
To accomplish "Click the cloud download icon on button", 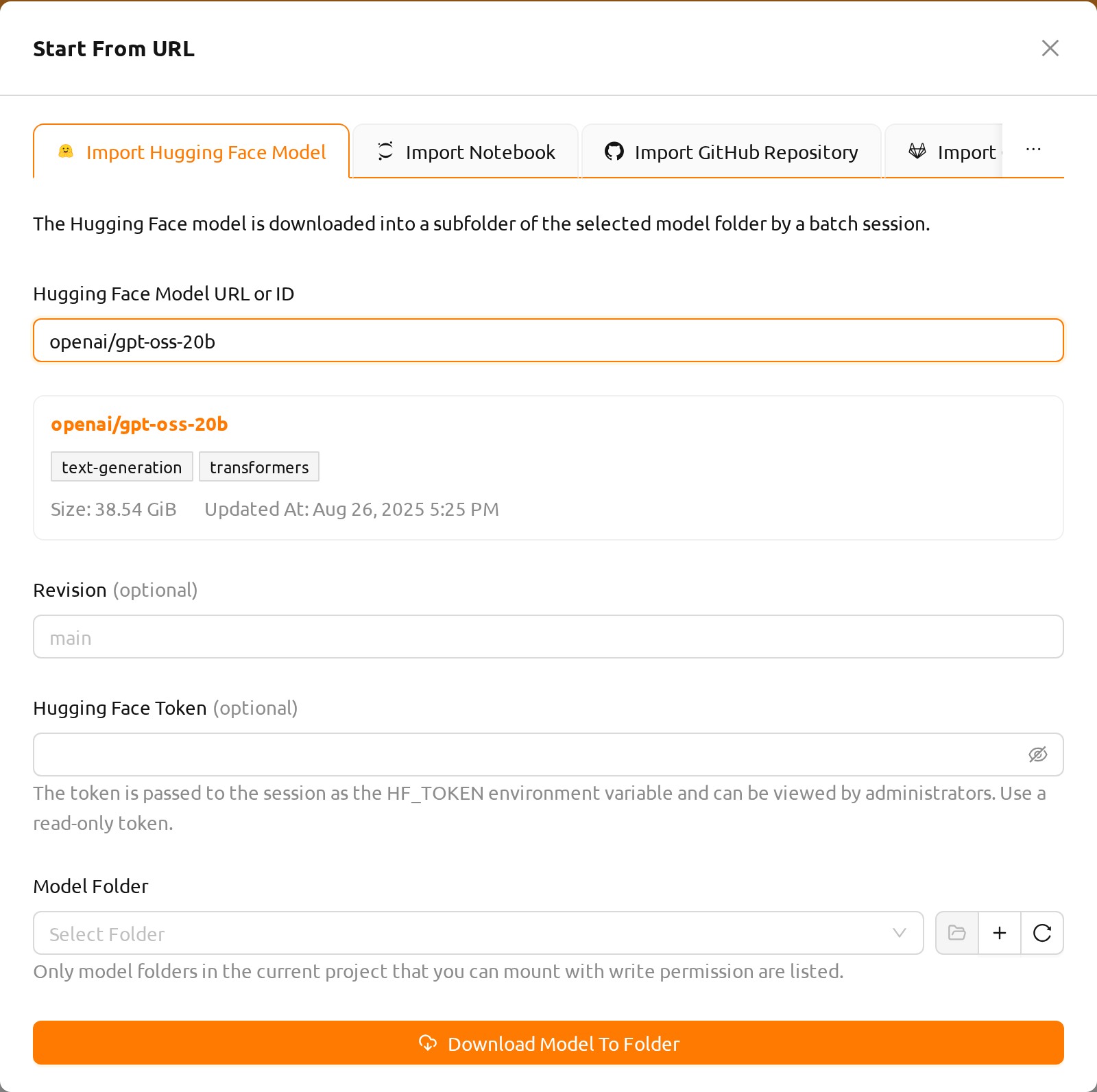I will tap(428, 1043).
